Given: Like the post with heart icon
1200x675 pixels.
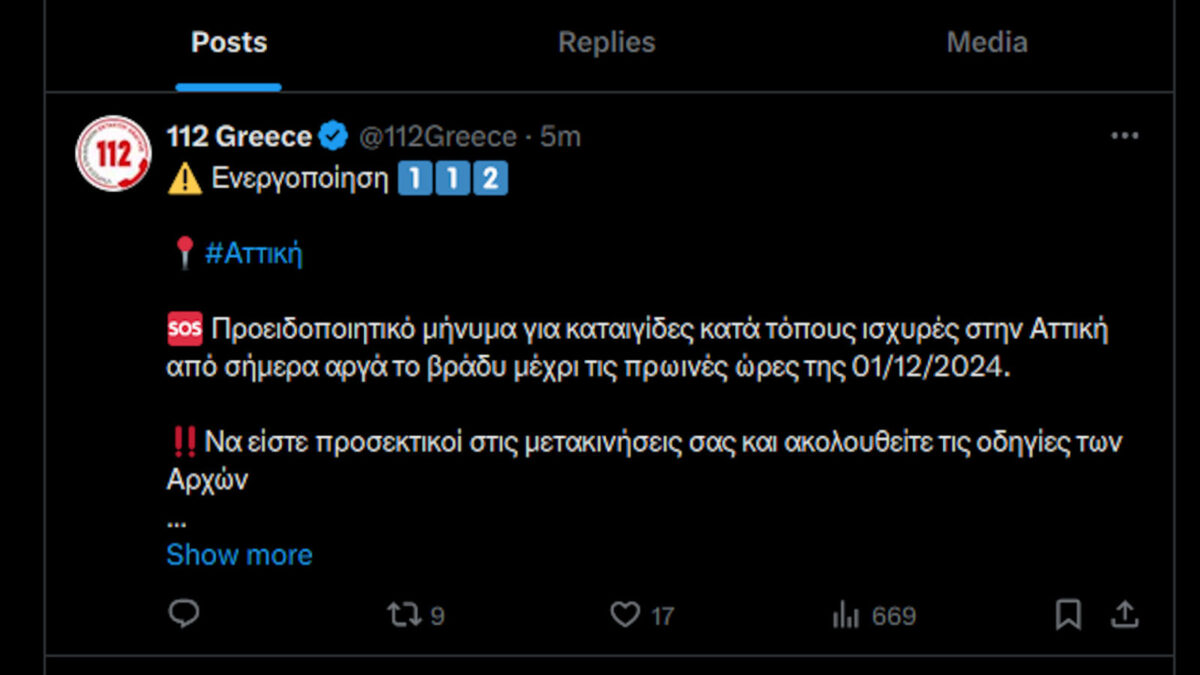Looking at the screenshot, I should (625, 615).
